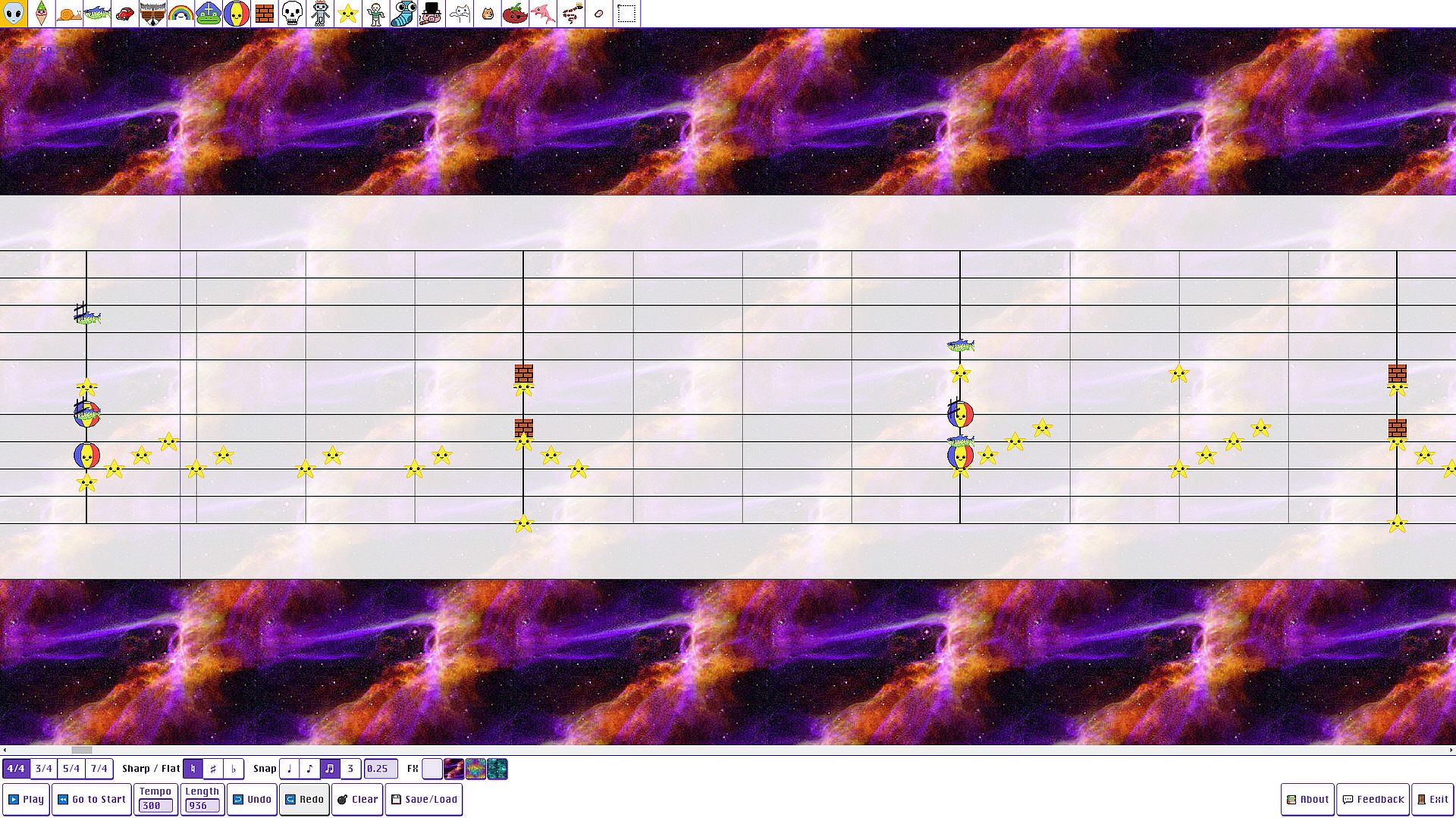Select the blank FX background swatch
Viewport: 1456px width, 818px height.
432,769
